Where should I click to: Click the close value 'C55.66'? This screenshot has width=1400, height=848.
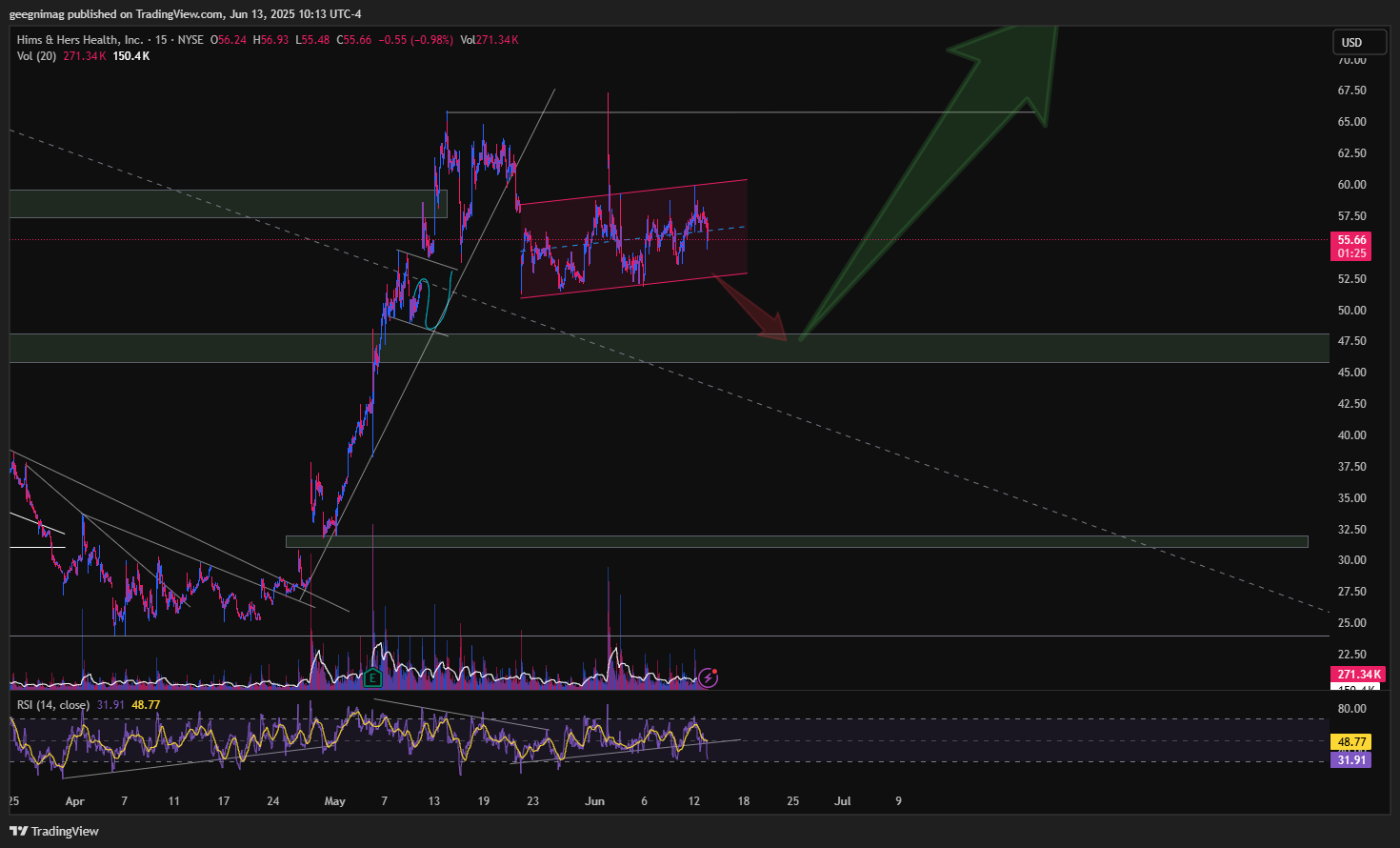[x=354, y=40]
